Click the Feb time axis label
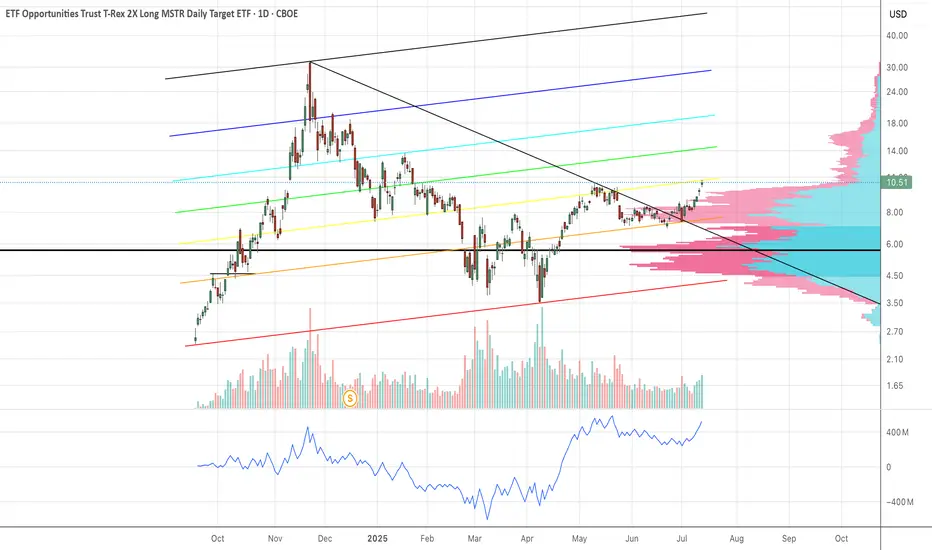 pos(427,539)
